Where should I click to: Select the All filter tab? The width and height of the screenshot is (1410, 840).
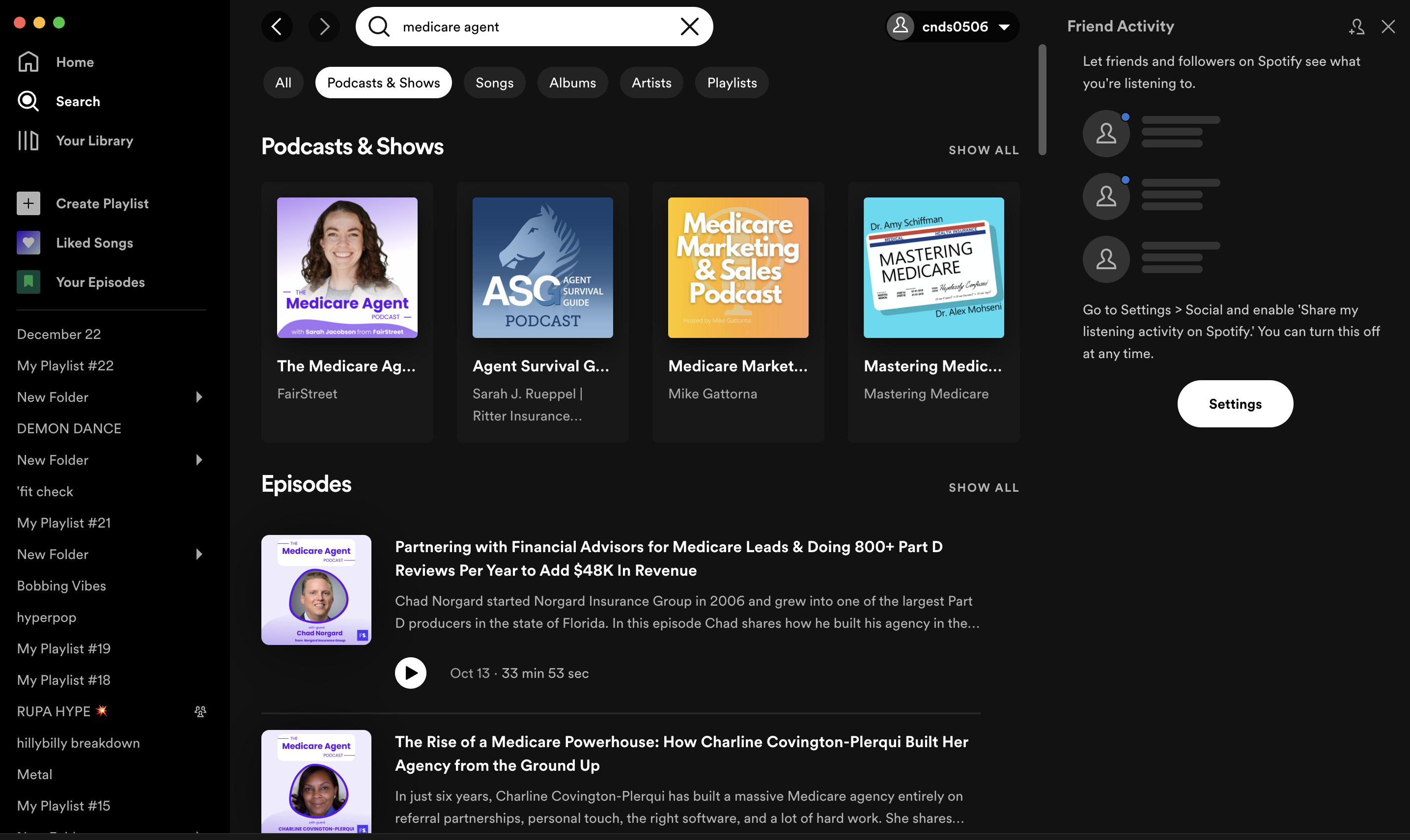pos(283,83)
